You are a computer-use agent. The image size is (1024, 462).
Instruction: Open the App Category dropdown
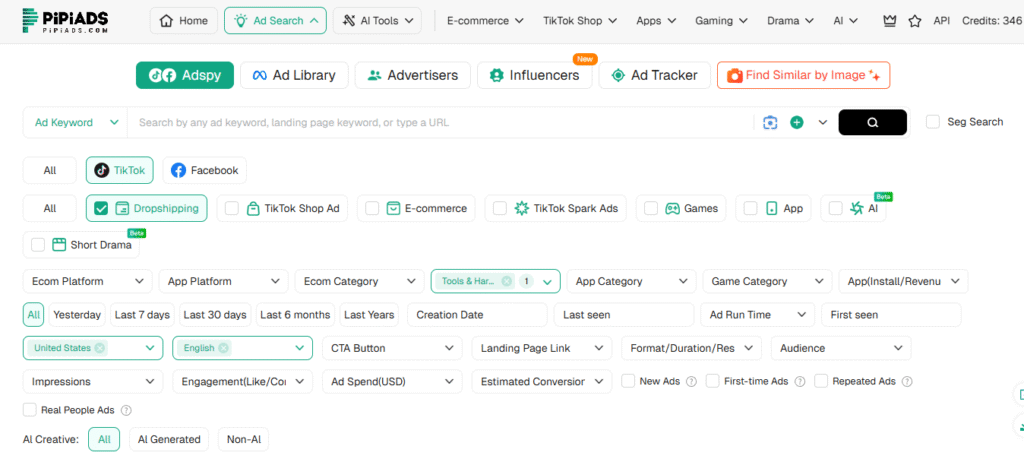tap(632, 282)
